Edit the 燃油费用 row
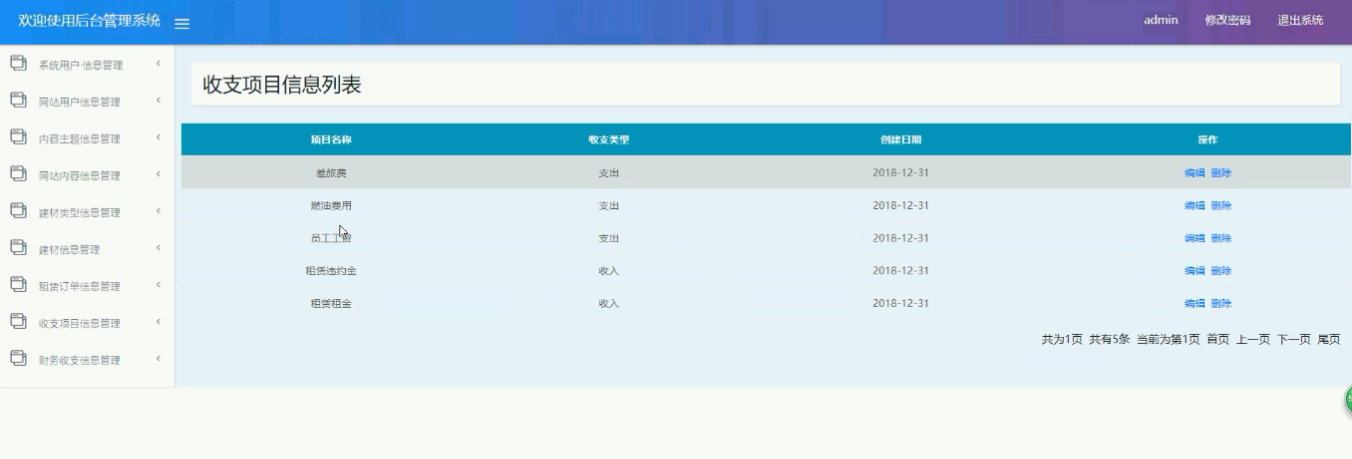The width and height of the screenshot is (1352, 459). (1195, 206)
